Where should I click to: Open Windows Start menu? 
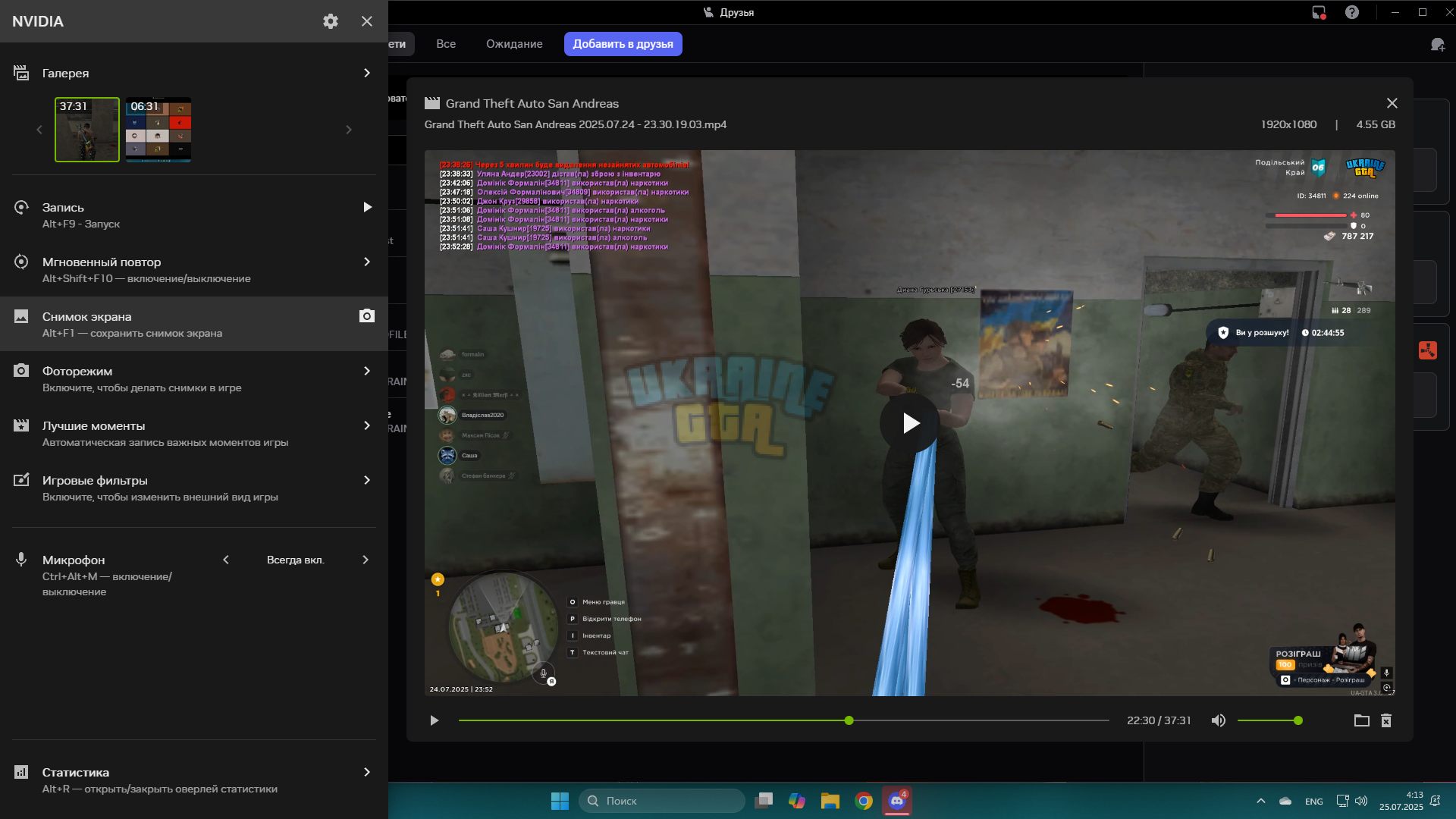click(560, 801)
